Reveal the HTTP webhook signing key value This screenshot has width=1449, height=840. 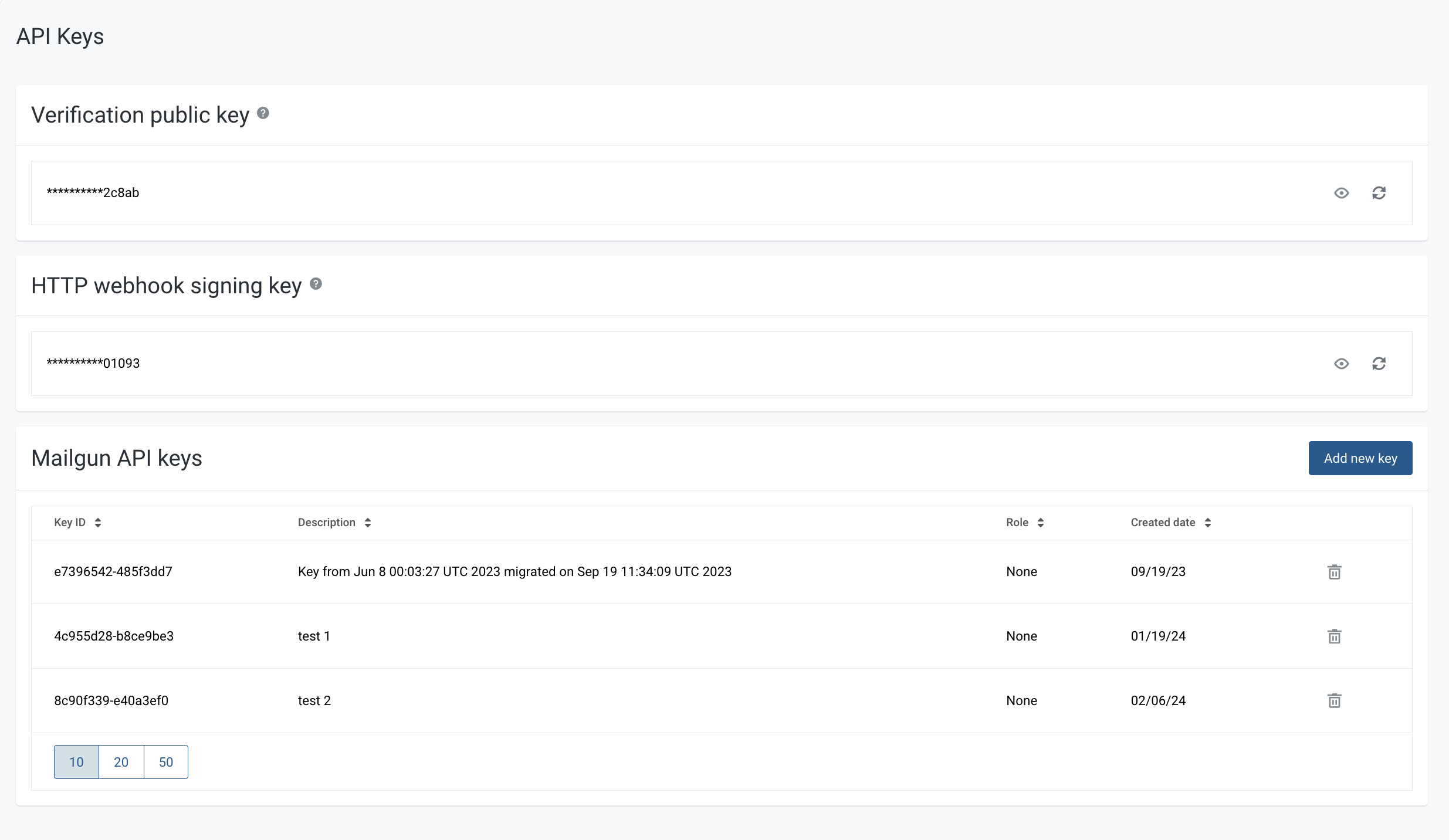[x=1341, y=364]
